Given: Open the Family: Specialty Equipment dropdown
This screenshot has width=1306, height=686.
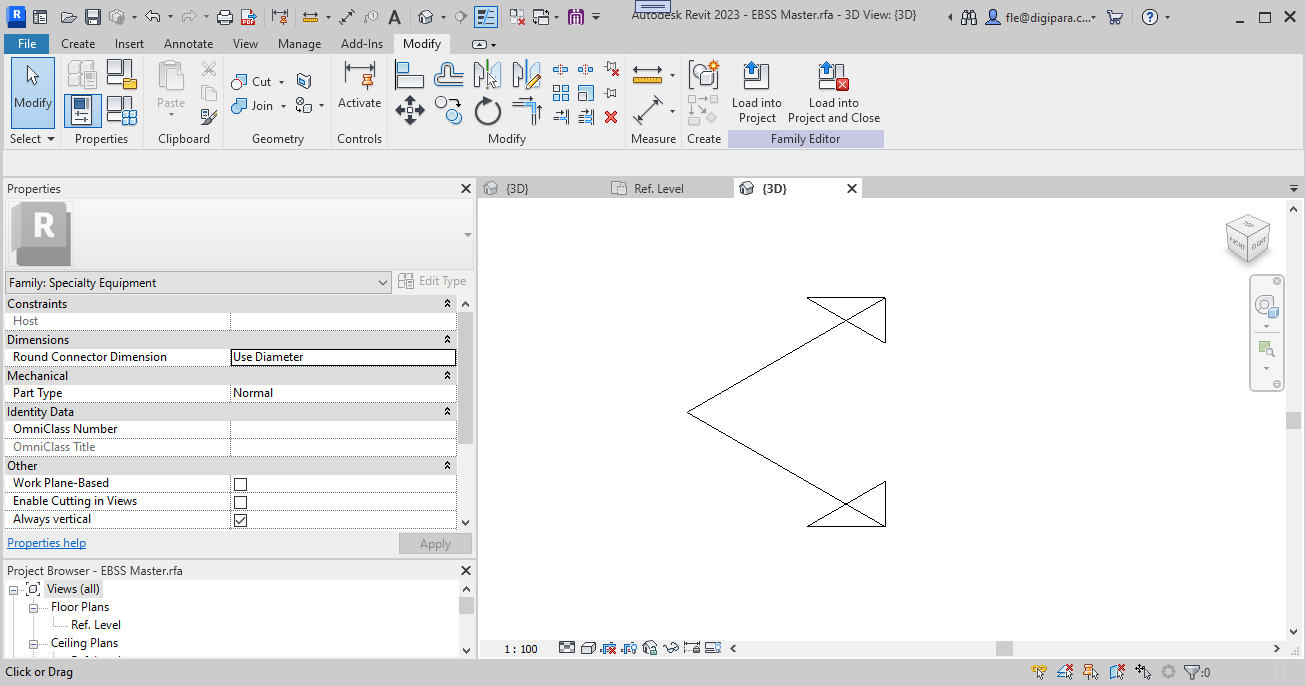Looking at the screenshot, I should click(x=382, y=282).
